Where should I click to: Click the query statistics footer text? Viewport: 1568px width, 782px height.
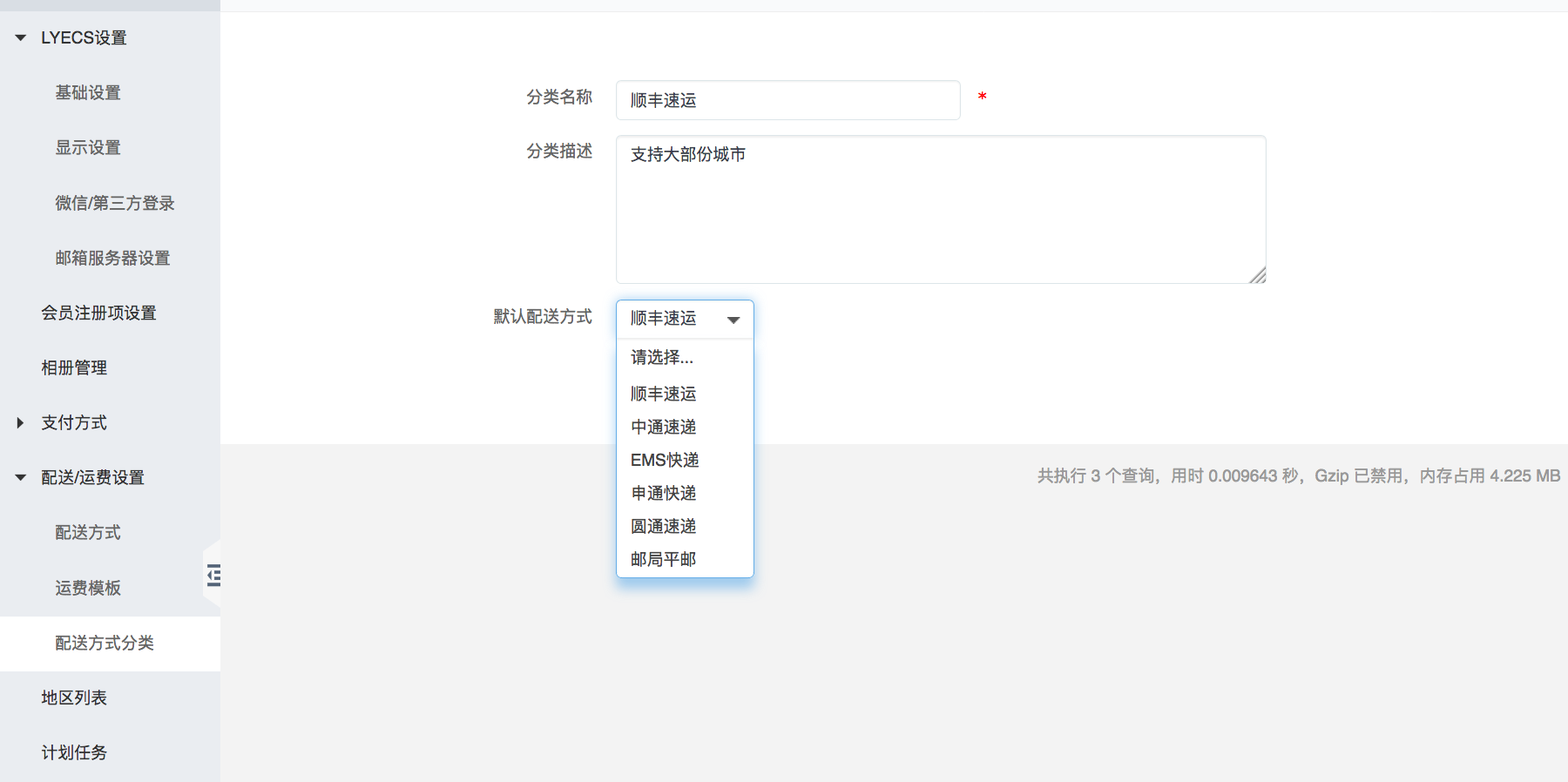[x=1298, y=475]
